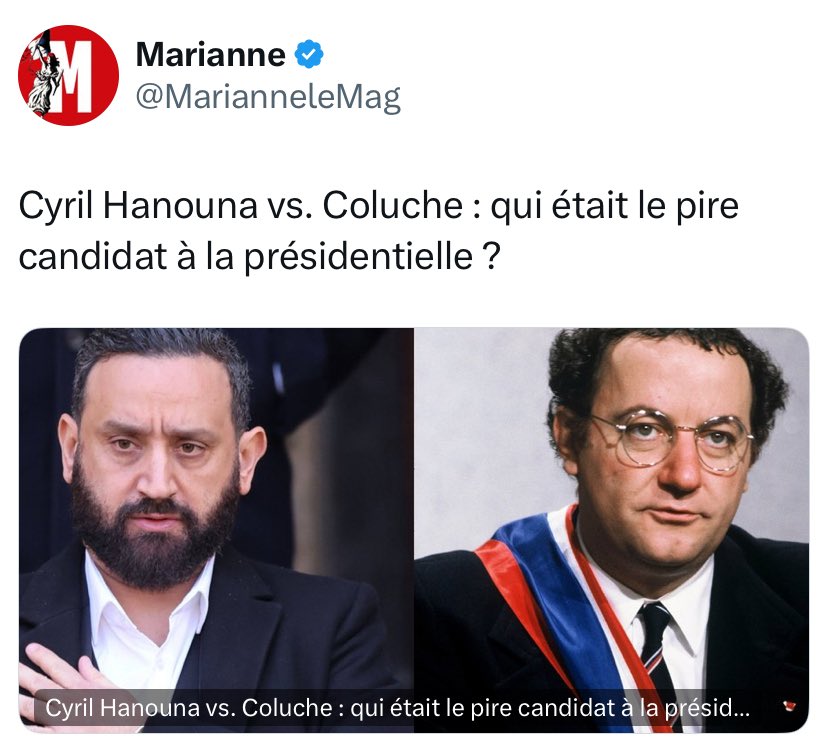Image resolution: width=828 pixels, height=745 pixels.
Task: Click the white M letter in the logo
Action: coord(77,76)
